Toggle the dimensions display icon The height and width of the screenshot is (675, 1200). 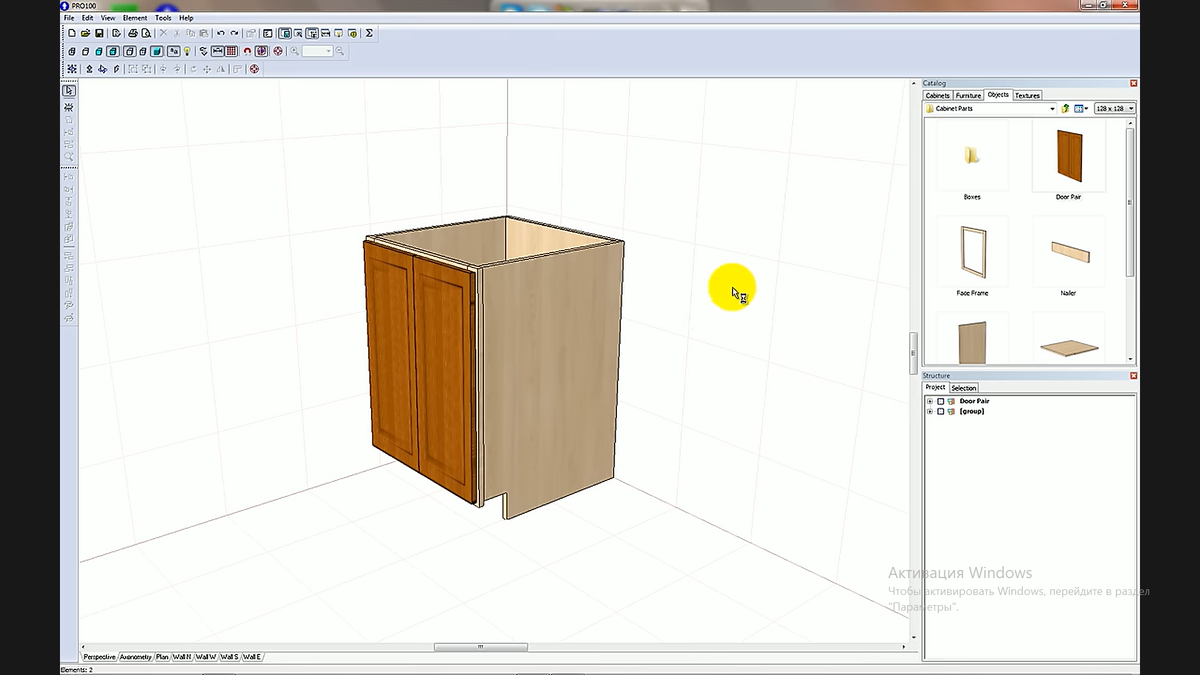[x=217, y=51]
